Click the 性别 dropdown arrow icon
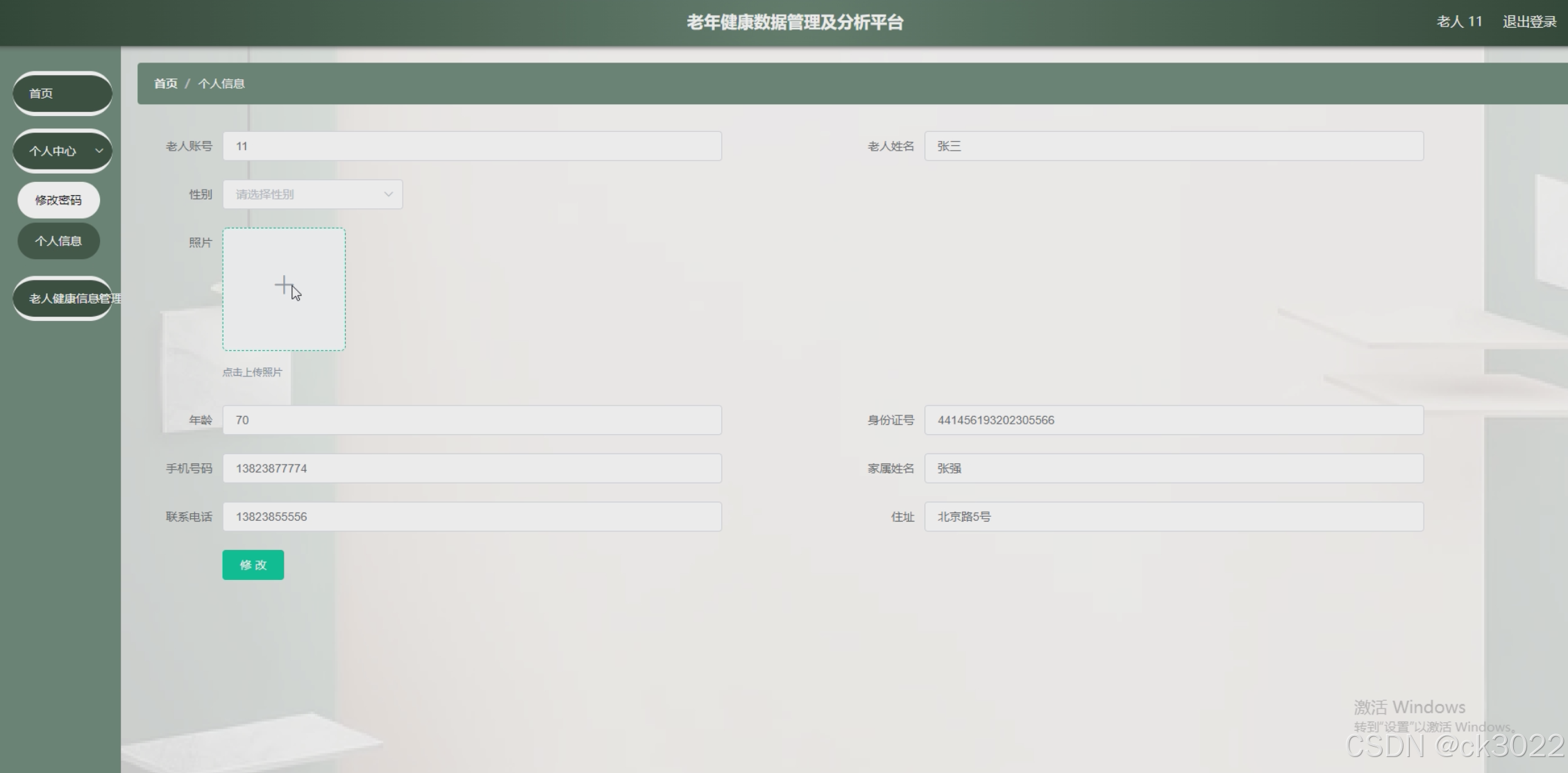 (x=388, y=194)
